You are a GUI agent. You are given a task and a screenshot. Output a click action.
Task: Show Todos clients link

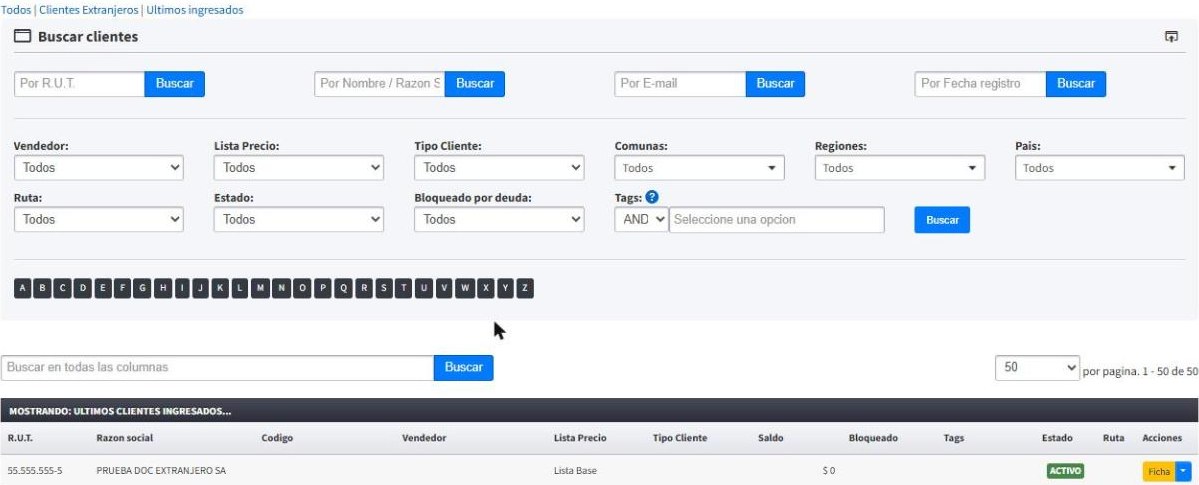click(16, 10)
